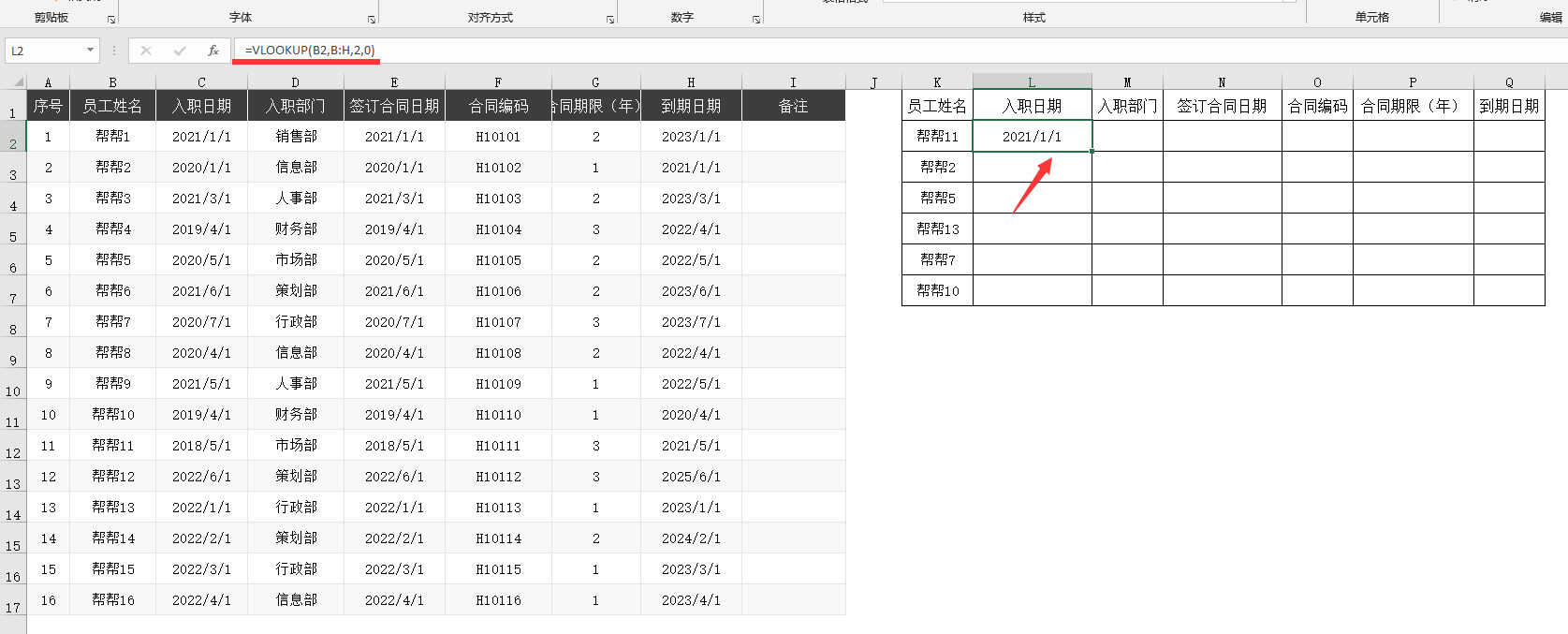Select contract code cell H10108
Image resolution: width=1568 pixels, height=634 pixels.
tap(498, 353)
